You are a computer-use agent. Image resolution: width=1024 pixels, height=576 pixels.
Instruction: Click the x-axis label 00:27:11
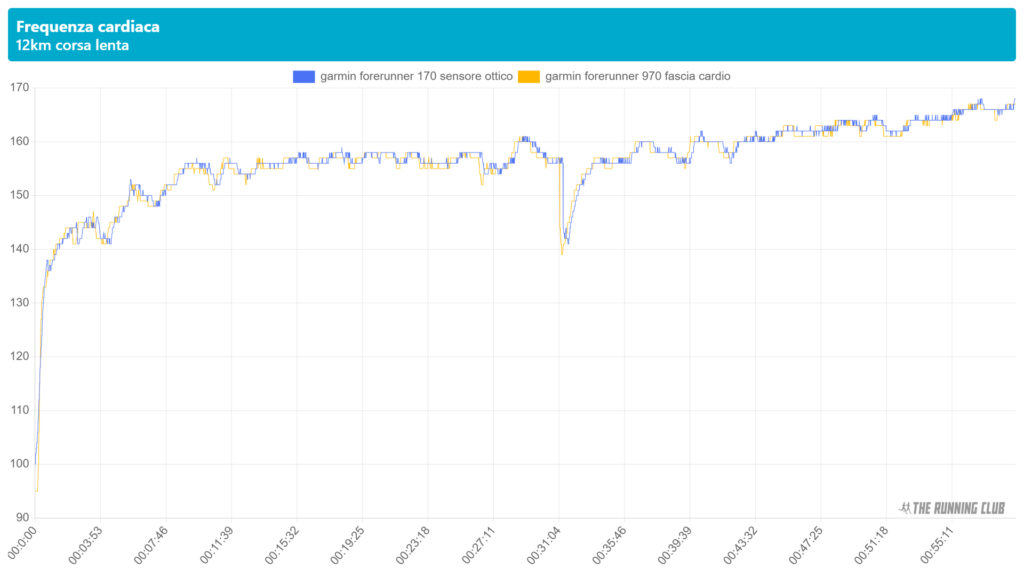click(479, 545)
